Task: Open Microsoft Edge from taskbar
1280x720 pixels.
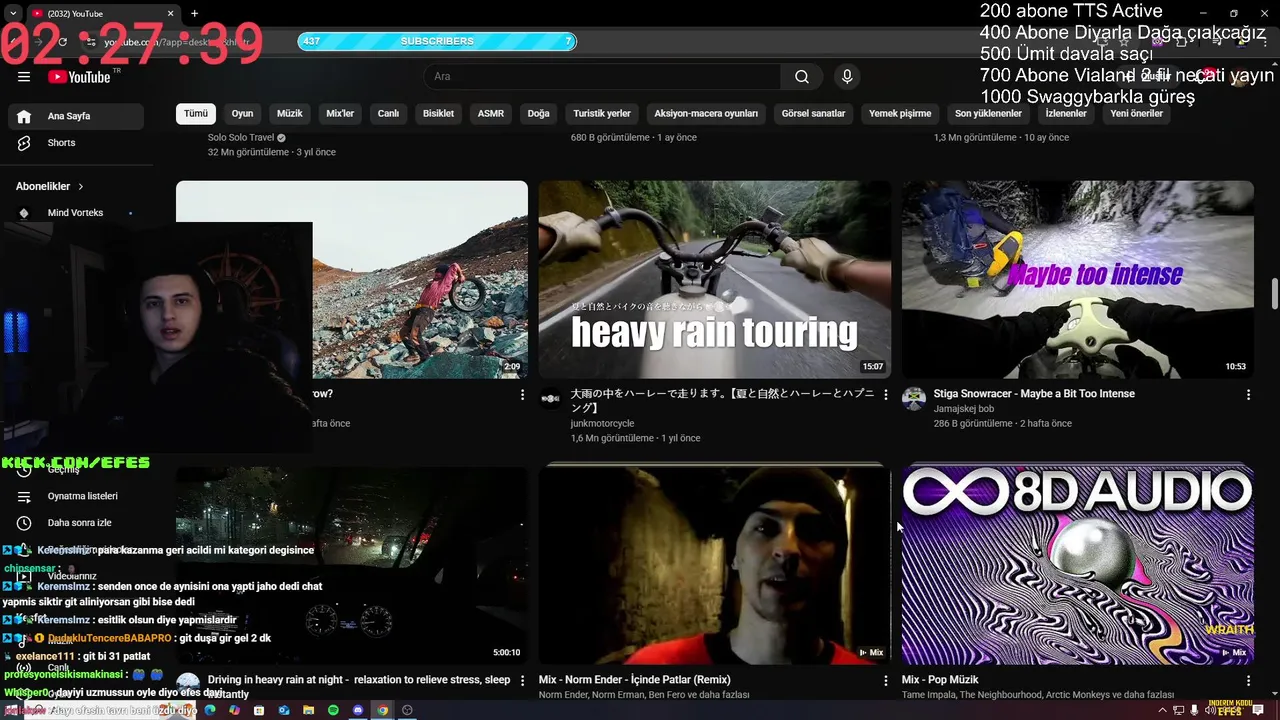Action: (210, 710)
